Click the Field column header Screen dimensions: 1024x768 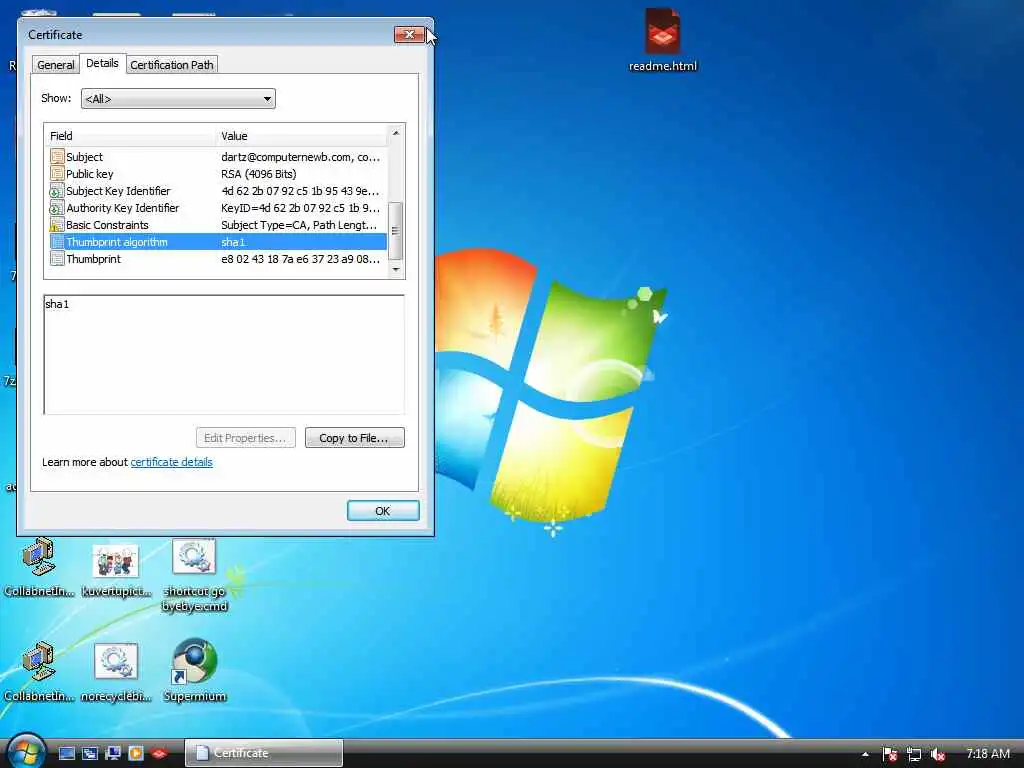point(131,136)
